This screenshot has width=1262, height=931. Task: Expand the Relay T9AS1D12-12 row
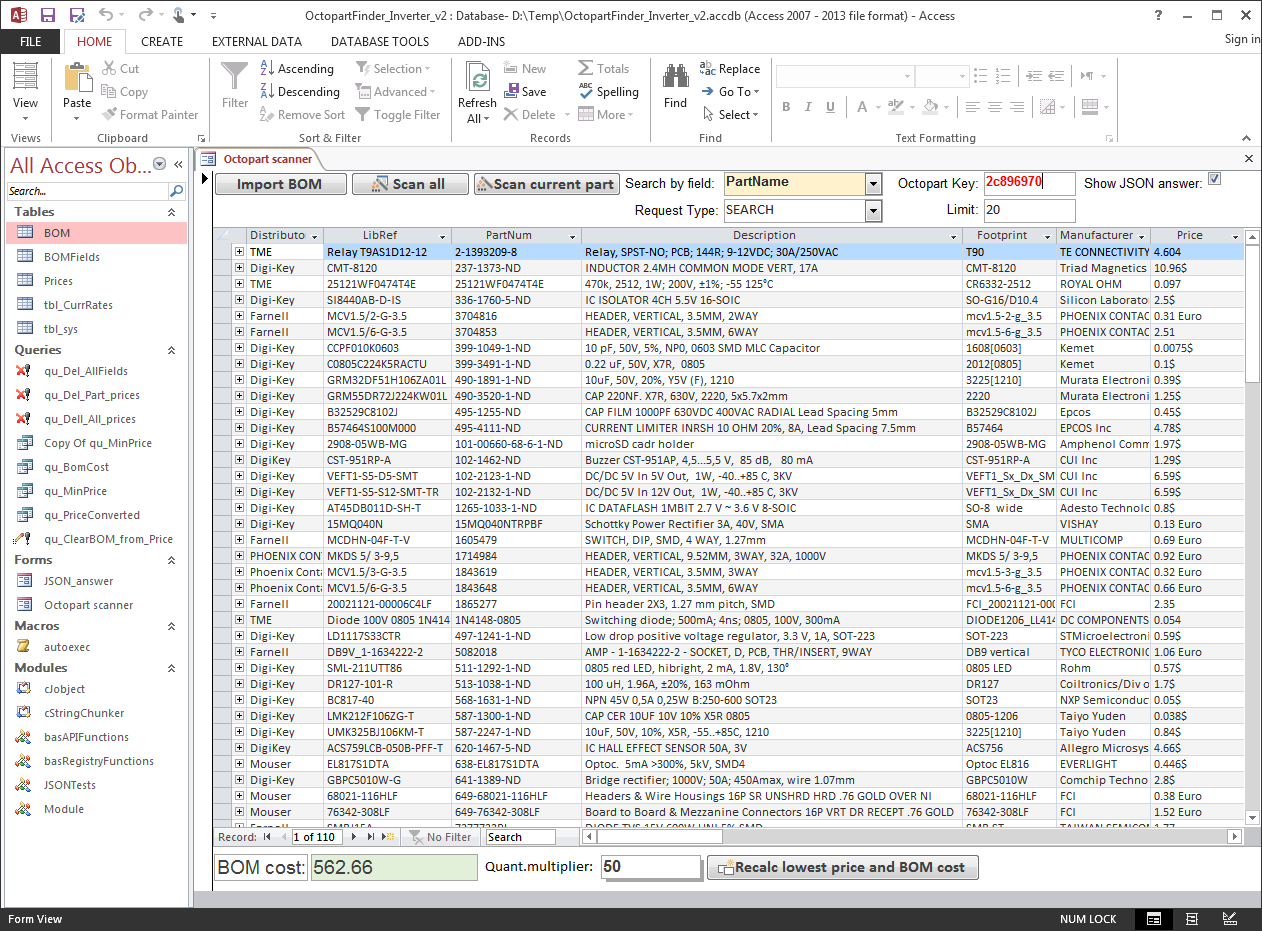coord(239,252)
